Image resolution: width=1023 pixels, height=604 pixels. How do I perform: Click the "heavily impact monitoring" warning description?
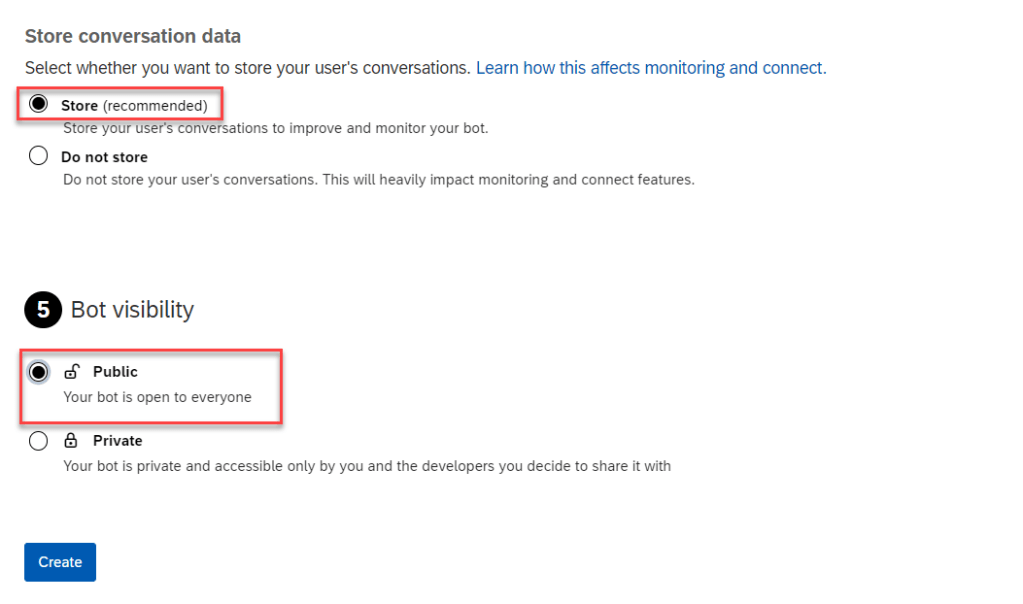point(378,180)
